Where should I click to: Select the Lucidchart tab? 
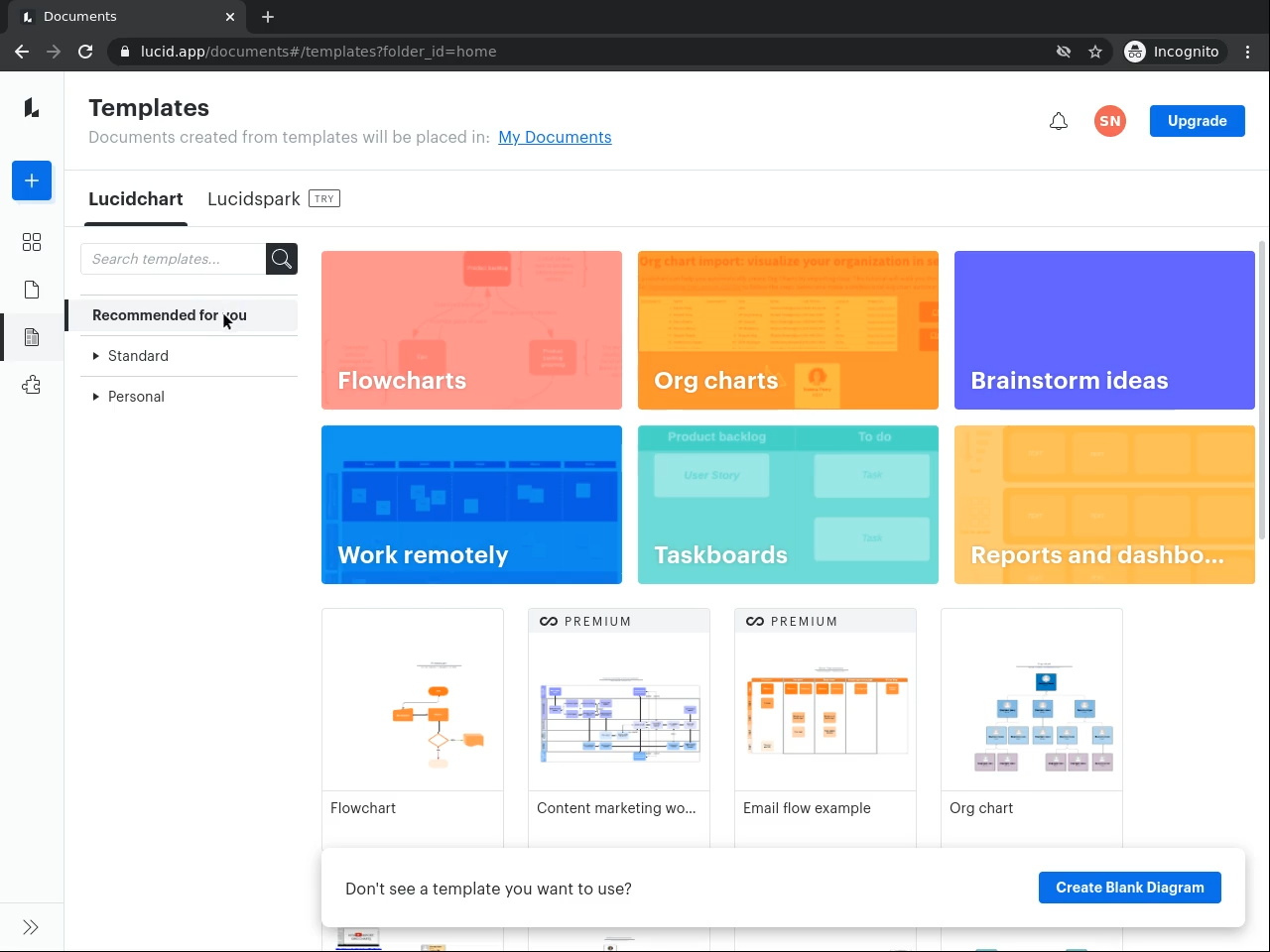point(136,198)
